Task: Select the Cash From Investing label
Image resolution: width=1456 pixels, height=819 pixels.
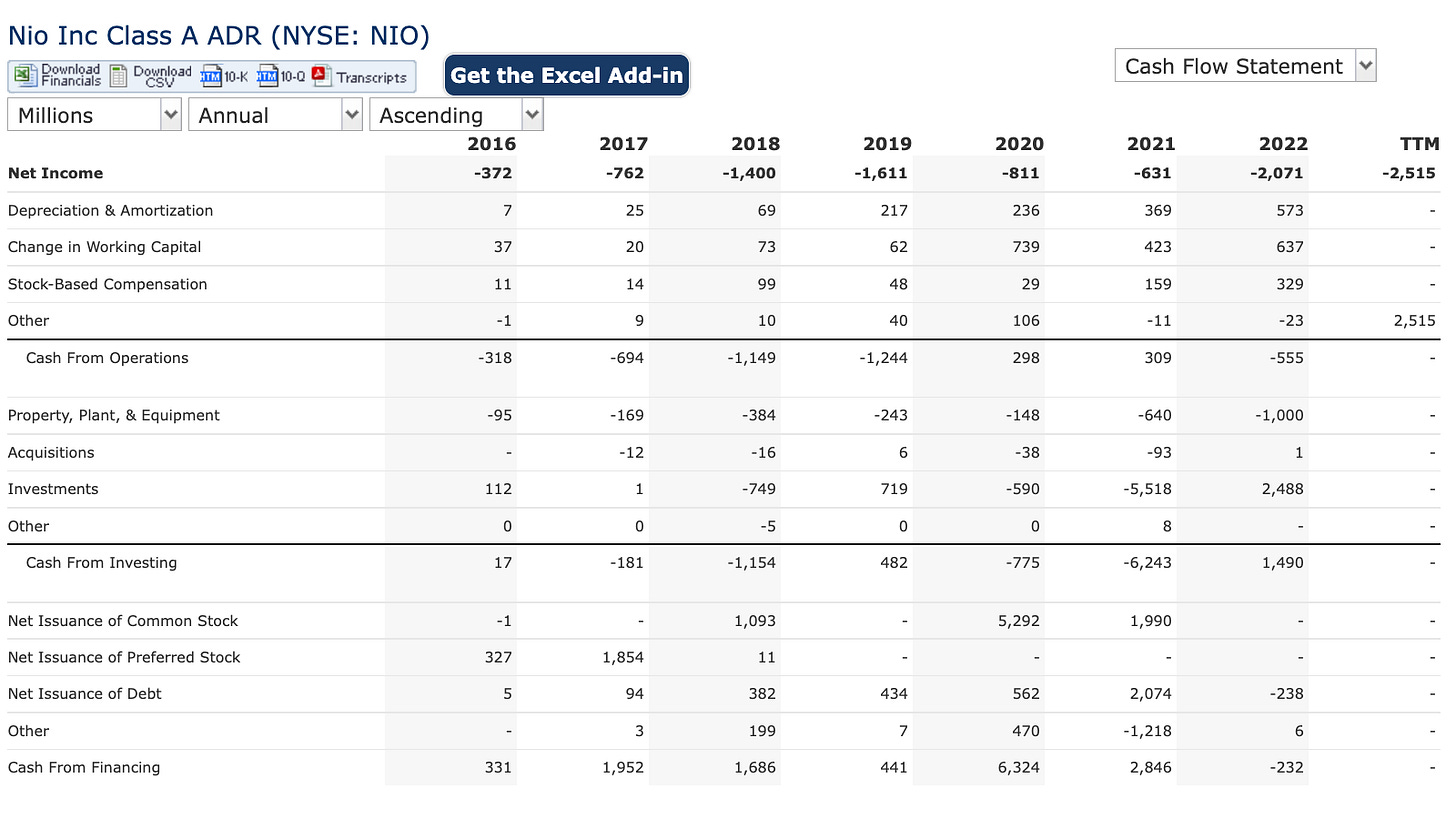Action: click(101, 563)
